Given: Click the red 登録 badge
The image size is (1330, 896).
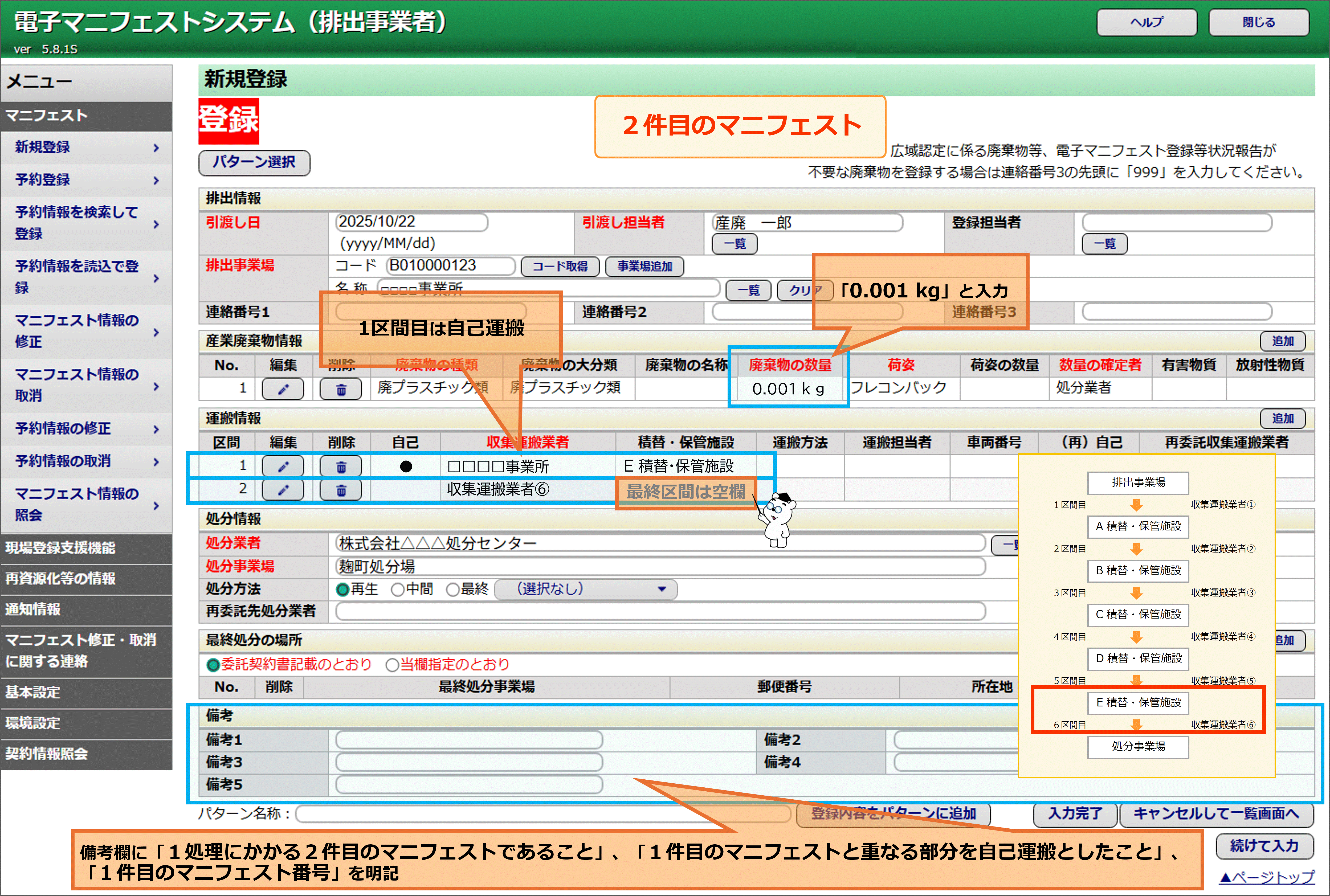Looking at the screenshot, I should (x=229, y=121).
